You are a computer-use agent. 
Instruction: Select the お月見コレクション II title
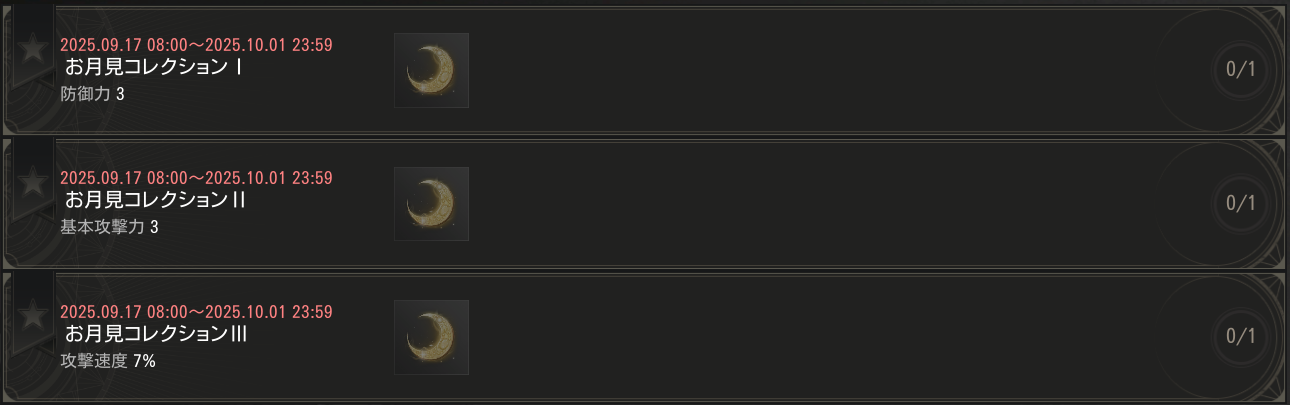(x=156, y=200)
